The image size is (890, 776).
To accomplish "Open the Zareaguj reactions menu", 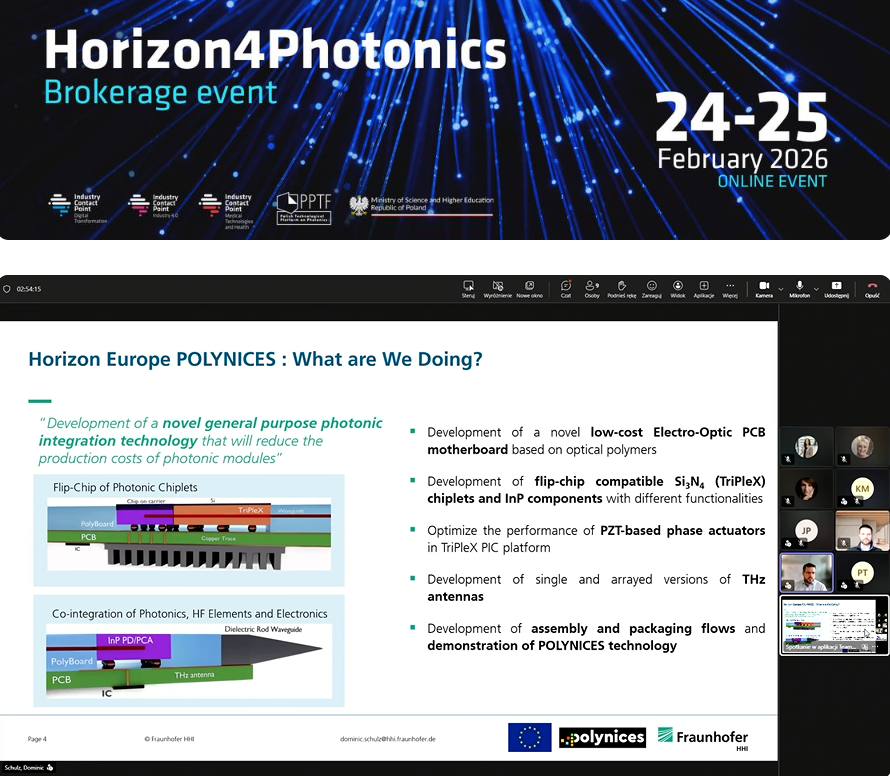I will [652, 288].
